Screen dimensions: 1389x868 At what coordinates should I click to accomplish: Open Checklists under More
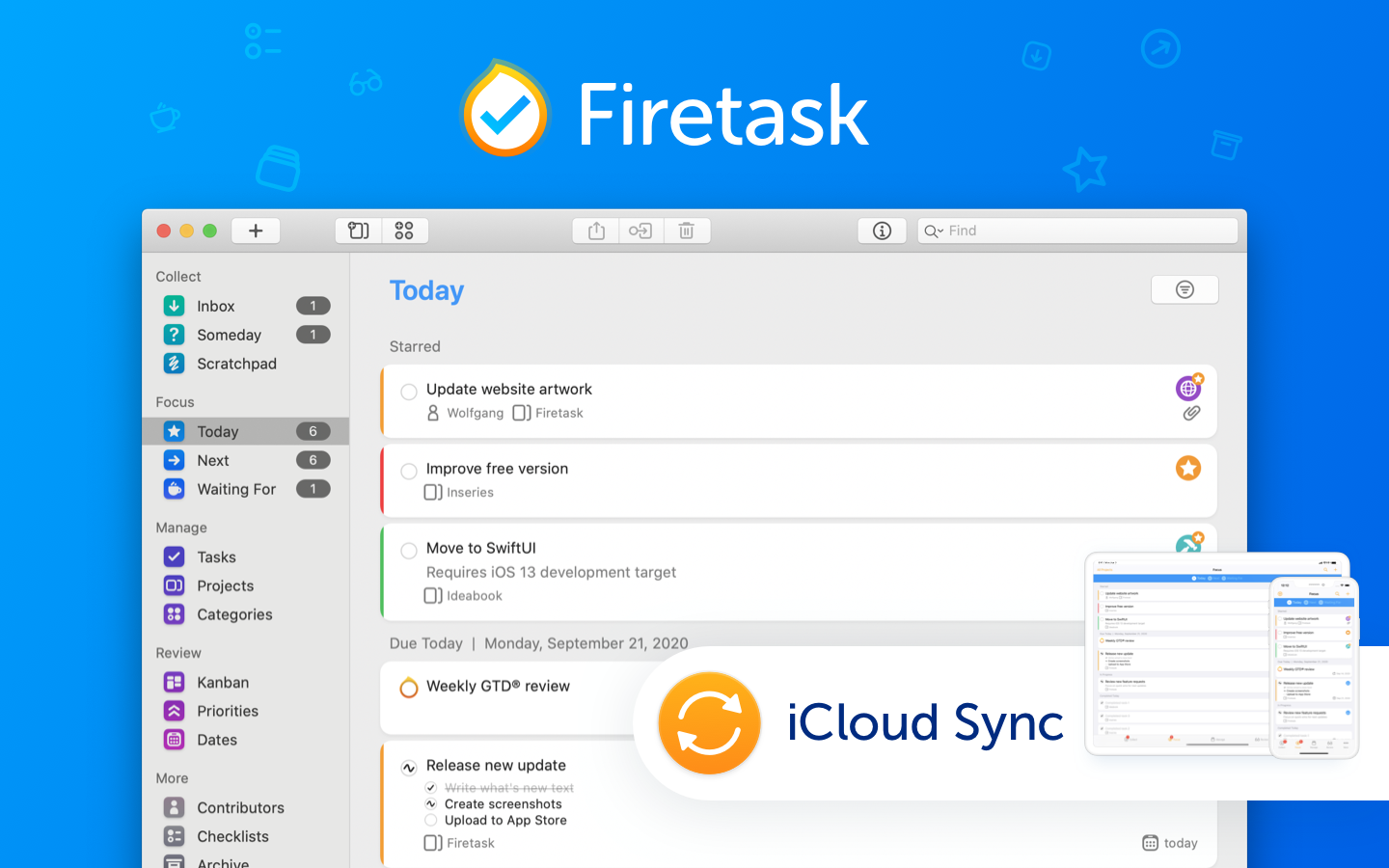[246, 836]
